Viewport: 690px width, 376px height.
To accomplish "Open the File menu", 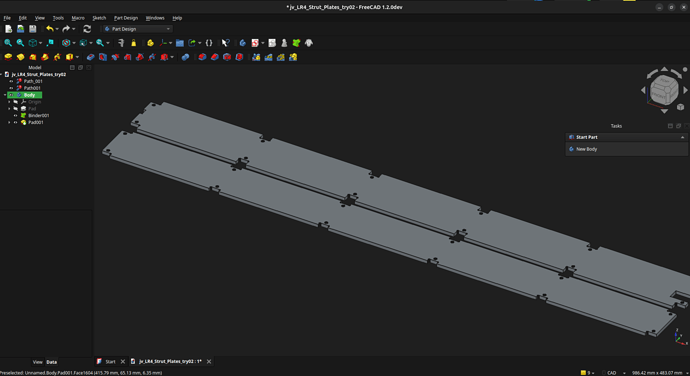I will [x=7, y=18].
